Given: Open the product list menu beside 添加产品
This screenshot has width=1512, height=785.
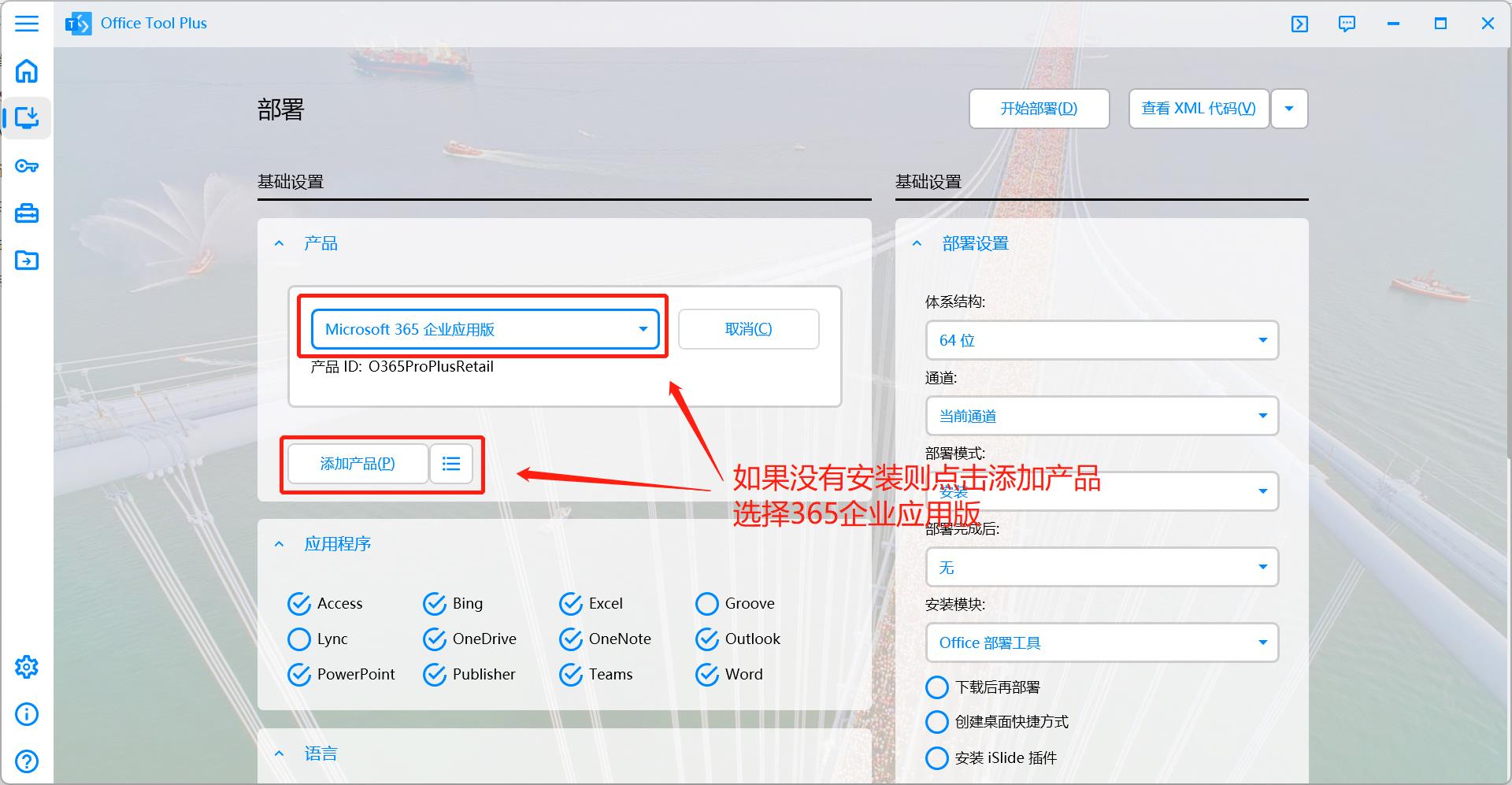Looking at the screenshot, I should coord(450,464).
